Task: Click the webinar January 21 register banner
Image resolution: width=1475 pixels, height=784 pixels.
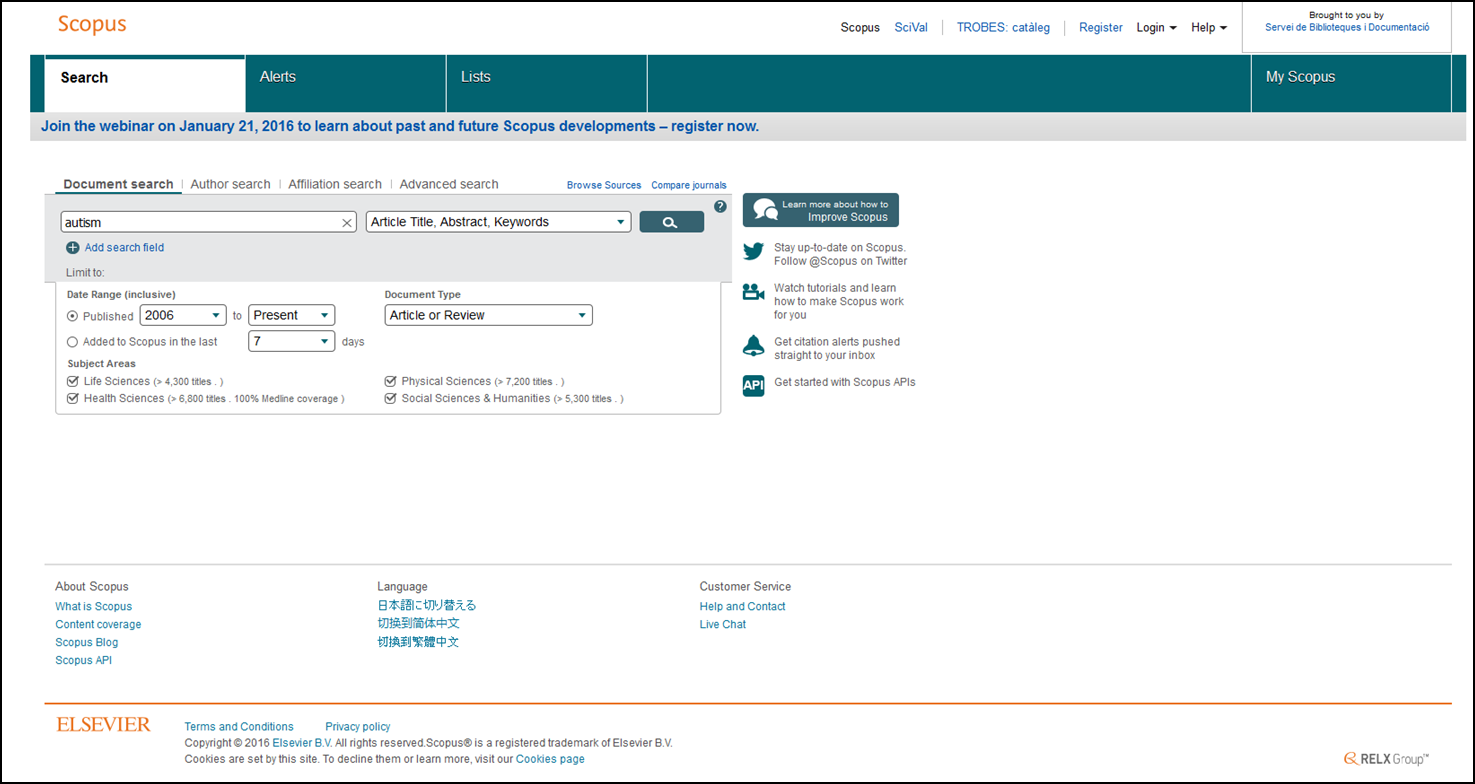Action: click(x=400, y=126)
